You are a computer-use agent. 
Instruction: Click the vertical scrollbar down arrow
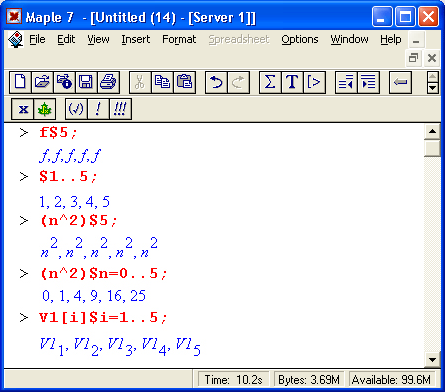[x=432, y=360]
